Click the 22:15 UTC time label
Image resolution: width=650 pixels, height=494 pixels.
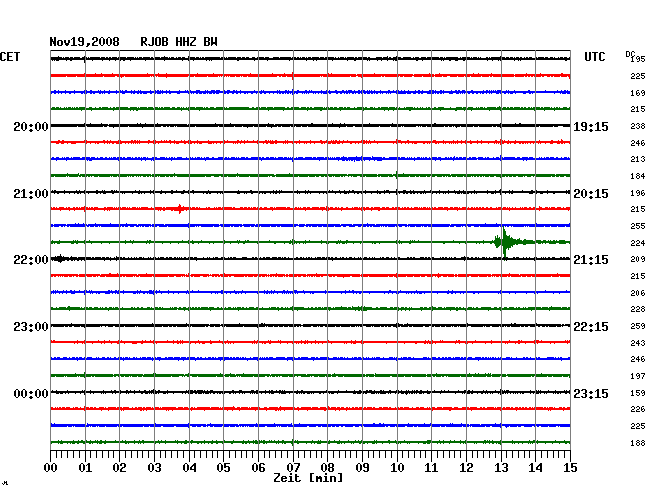[x=591, y=327]
